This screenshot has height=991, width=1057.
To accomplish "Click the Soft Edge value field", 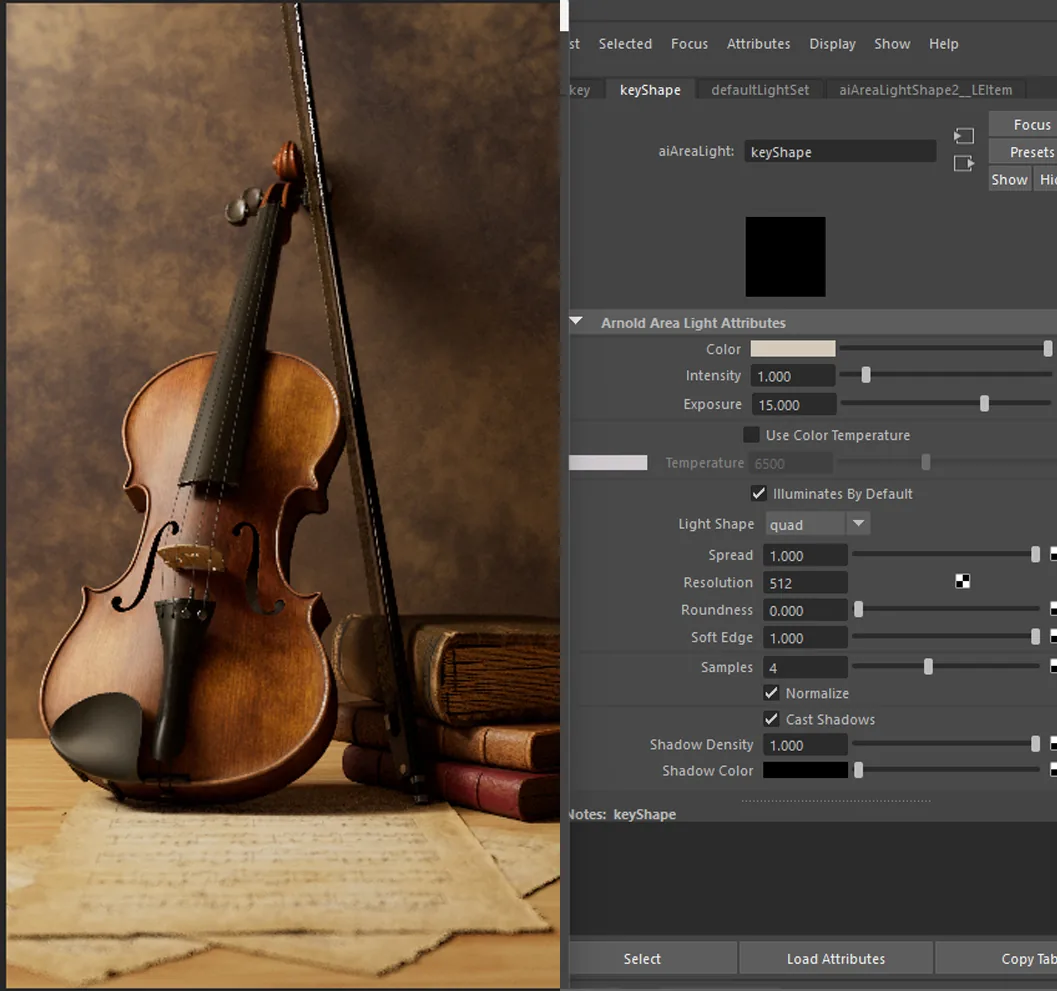I will coord(805,638).
